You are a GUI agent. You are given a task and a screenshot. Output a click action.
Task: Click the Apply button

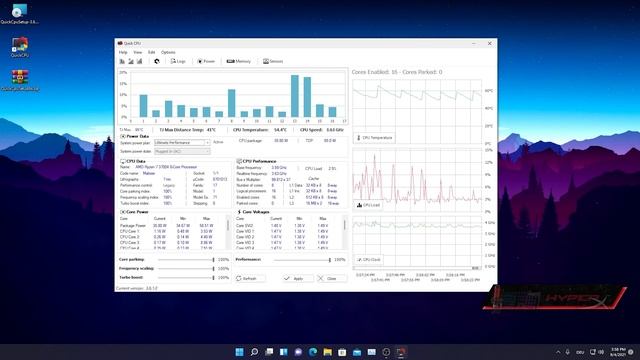pos(298,278)
